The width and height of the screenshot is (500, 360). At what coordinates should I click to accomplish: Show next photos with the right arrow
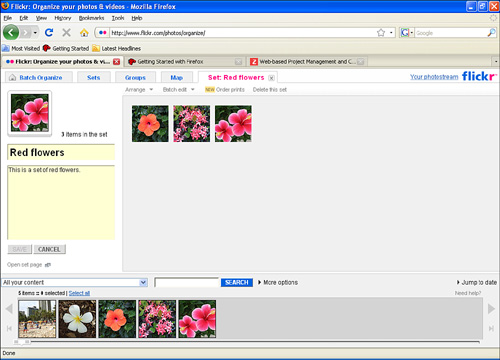point(491,309)
